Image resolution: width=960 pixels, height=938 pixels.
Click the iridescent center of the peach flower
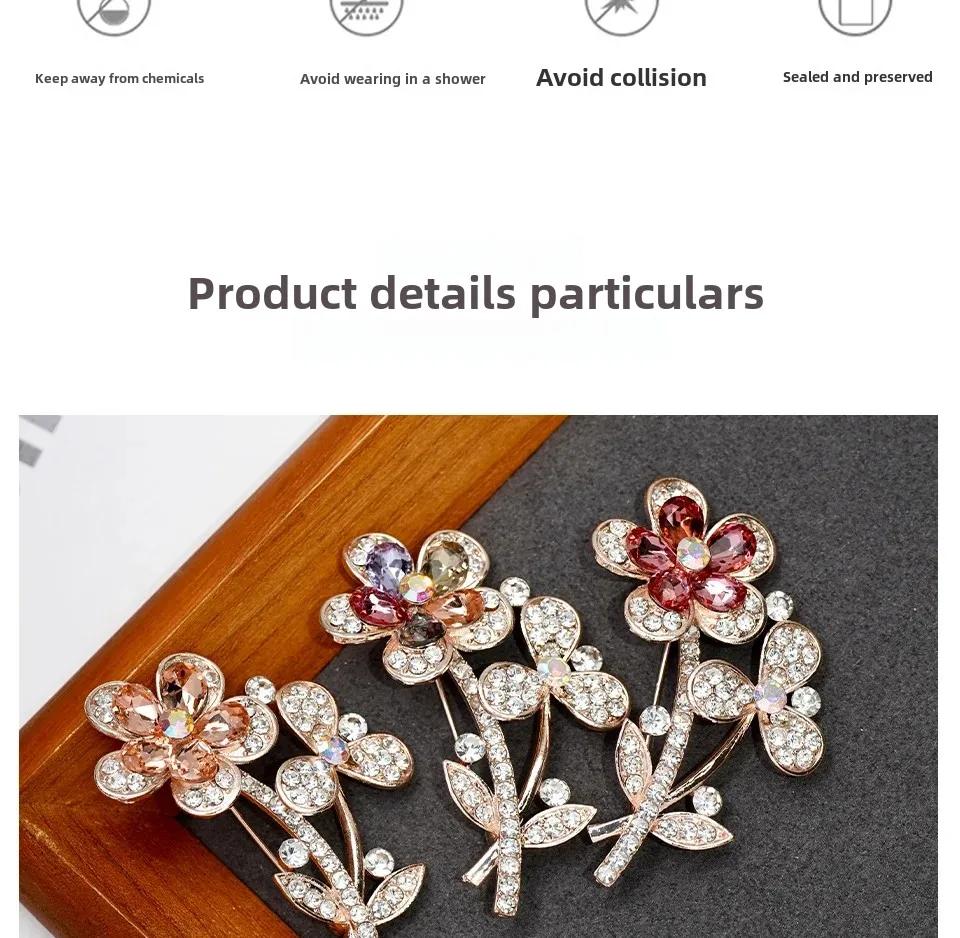click(x=178, y=724)
